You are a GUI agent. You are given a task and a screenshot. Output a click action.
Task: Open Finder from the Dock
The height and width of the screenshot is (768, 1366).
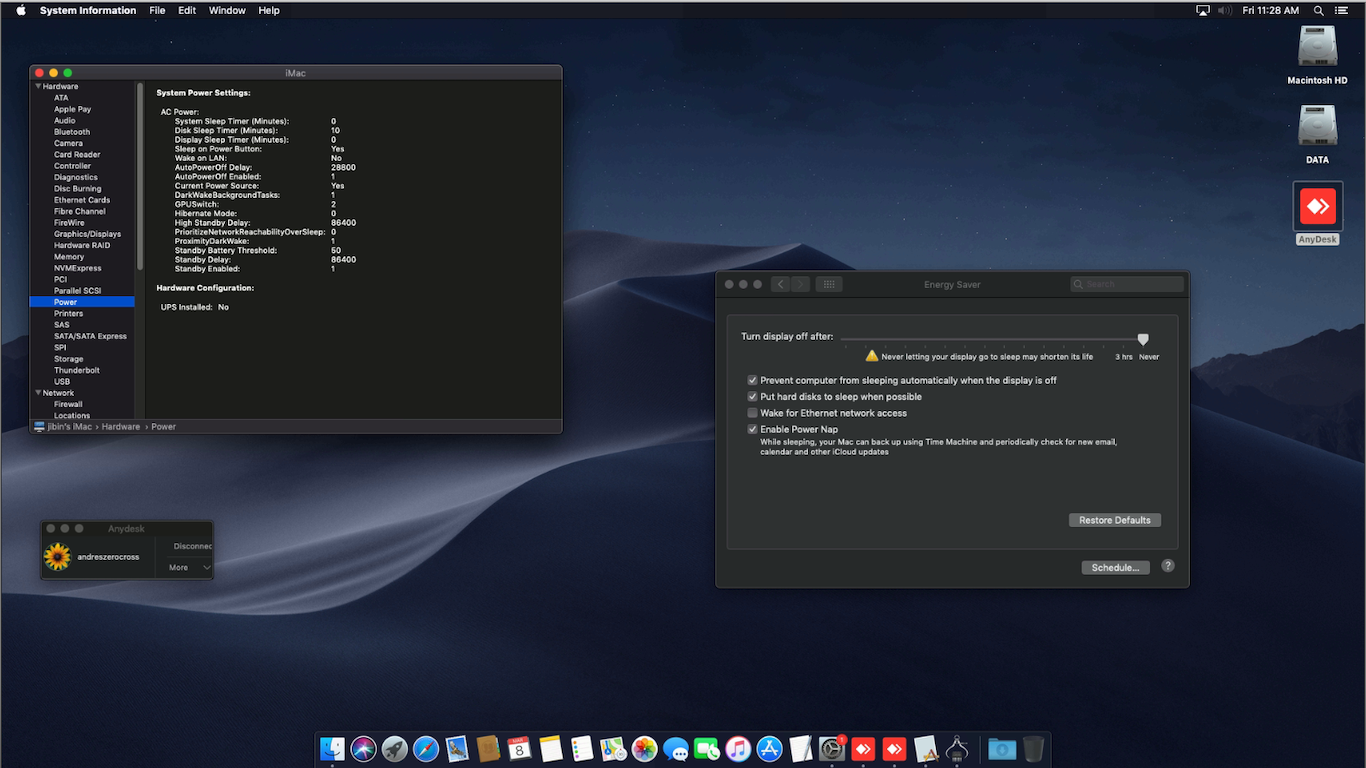pos(332,748)
